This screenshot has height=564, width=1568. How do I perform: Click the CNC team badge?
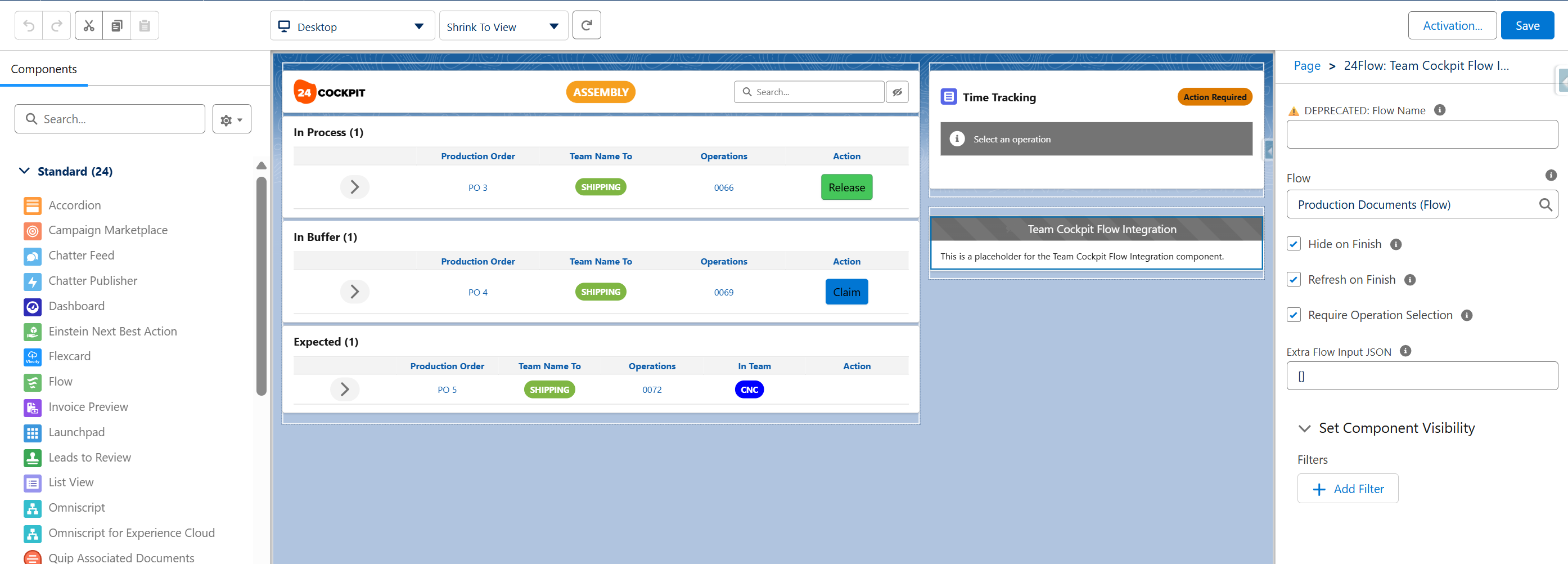pos(749,390)
